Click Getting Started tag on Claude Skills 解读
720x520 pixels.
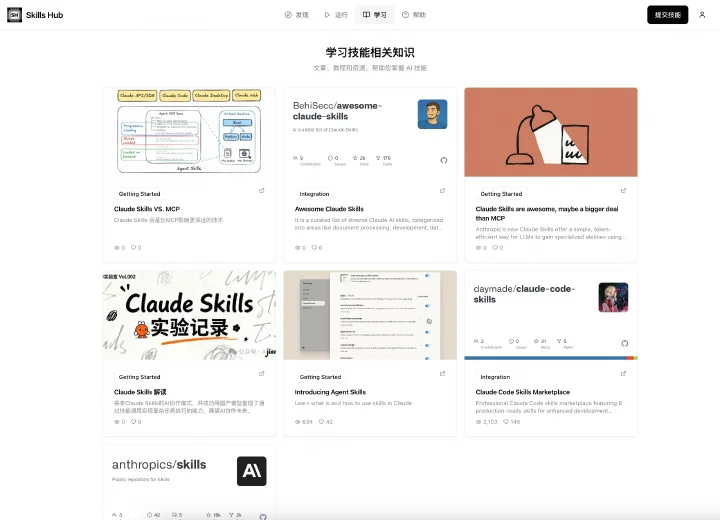click(x=140, y=377)
